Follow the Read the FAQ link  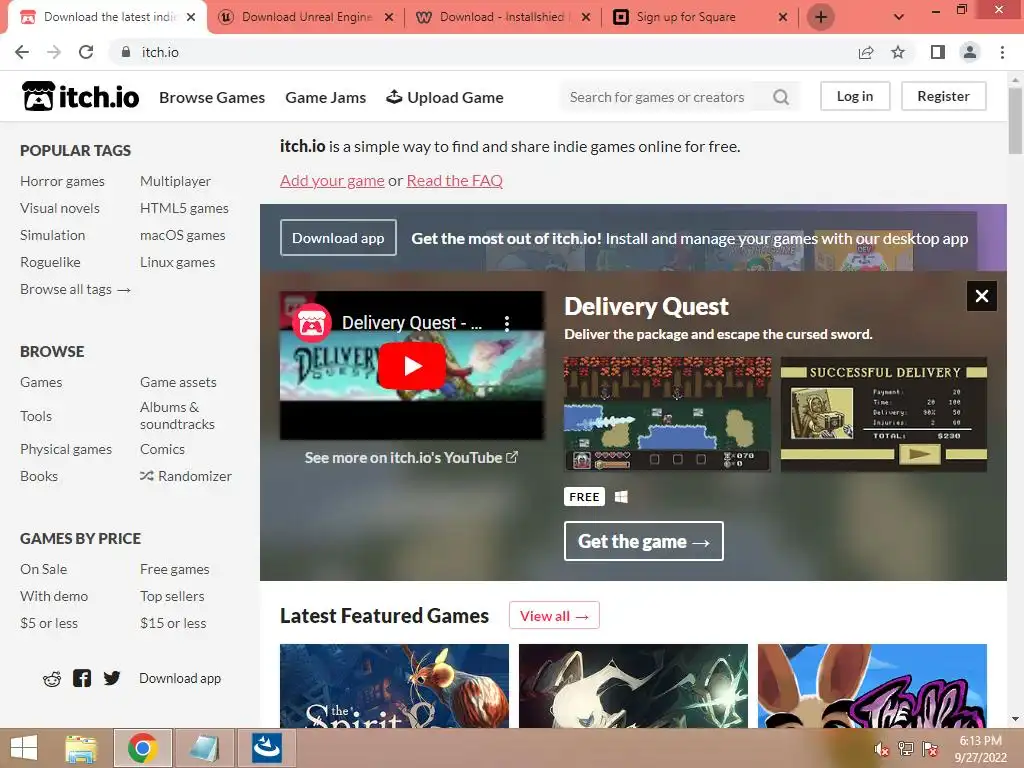(x=455, y=180)
